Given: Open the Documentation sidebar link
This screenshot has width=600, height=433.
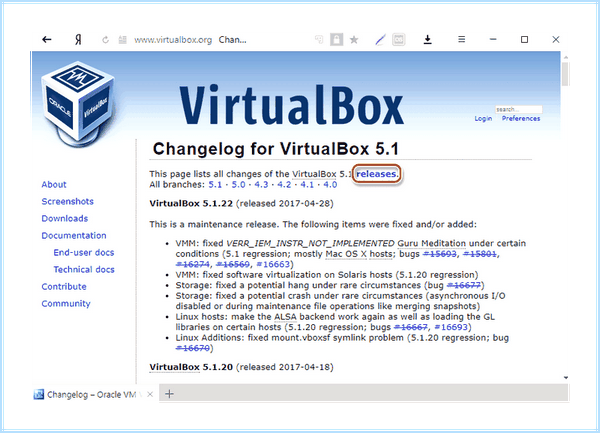Looking at the screenshot, I should tap(74, 235).
